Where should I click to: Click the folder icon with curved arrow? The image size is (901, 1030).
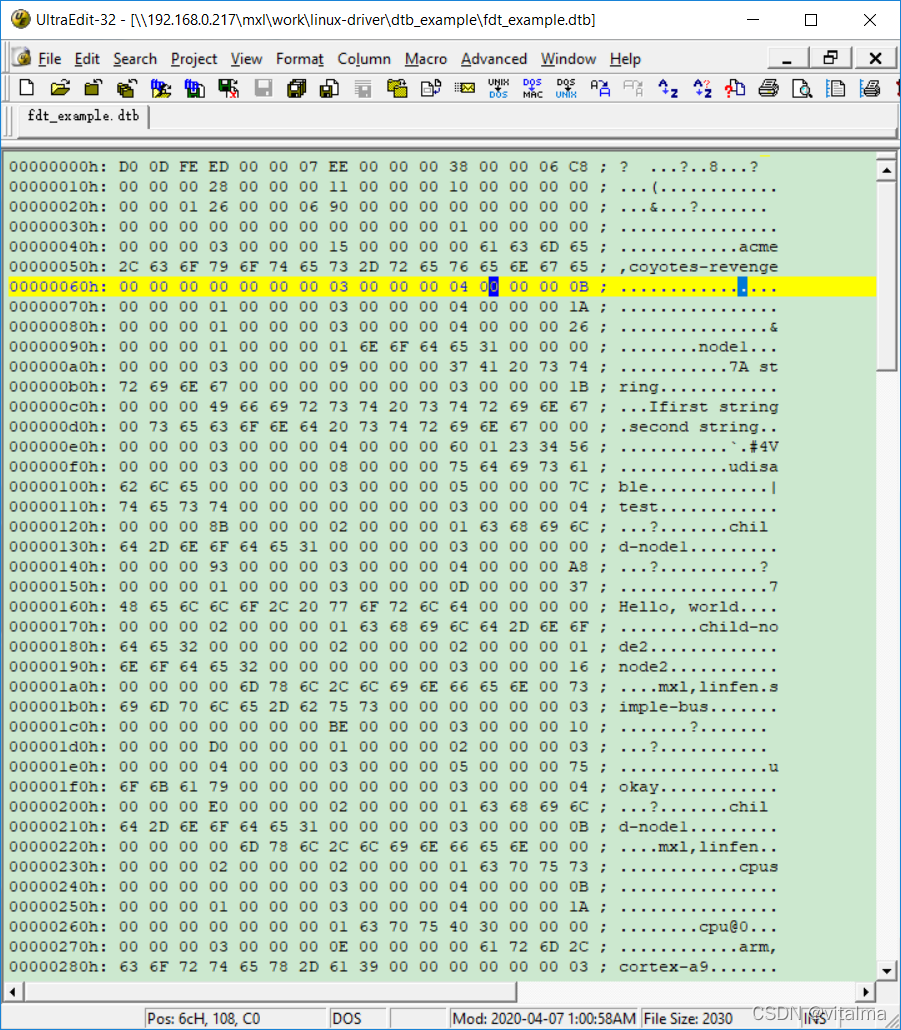tap(127, 87)
